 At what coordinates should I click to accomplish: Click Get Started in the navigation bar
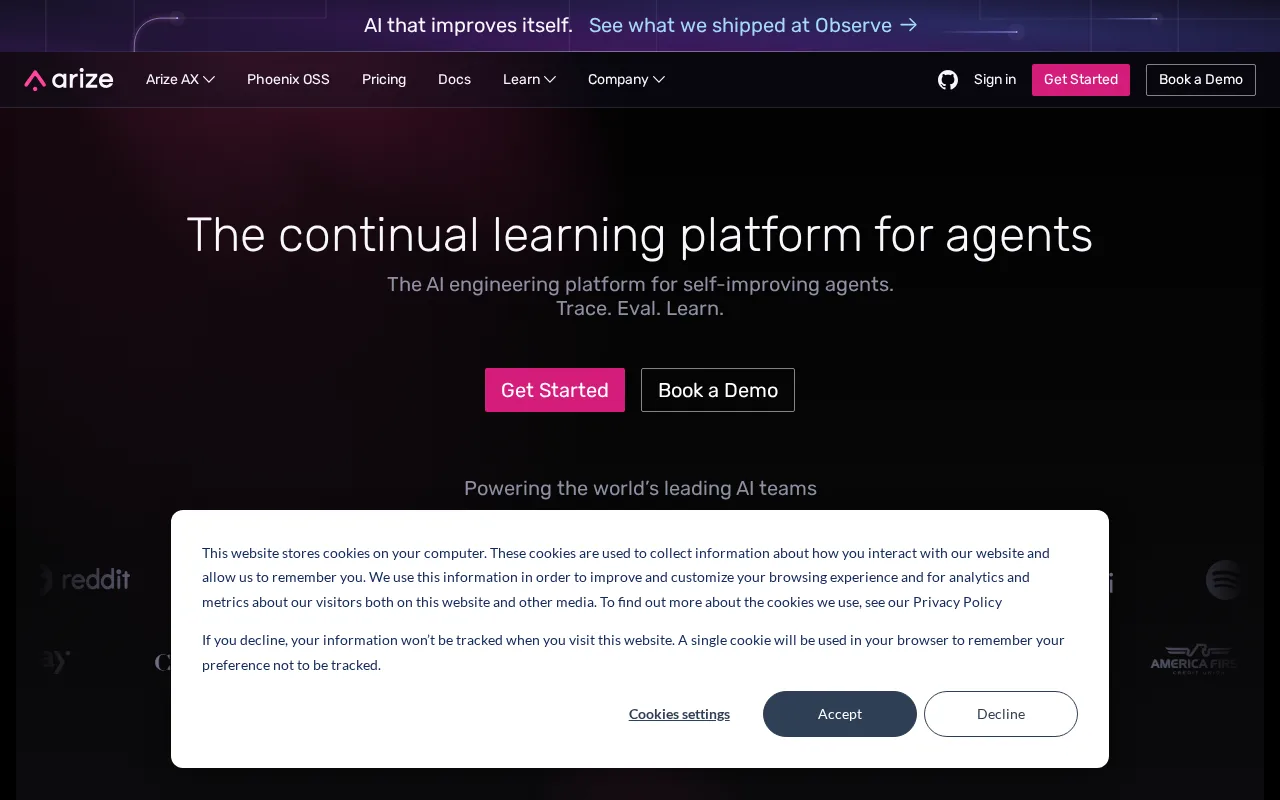click(1081, 80)
